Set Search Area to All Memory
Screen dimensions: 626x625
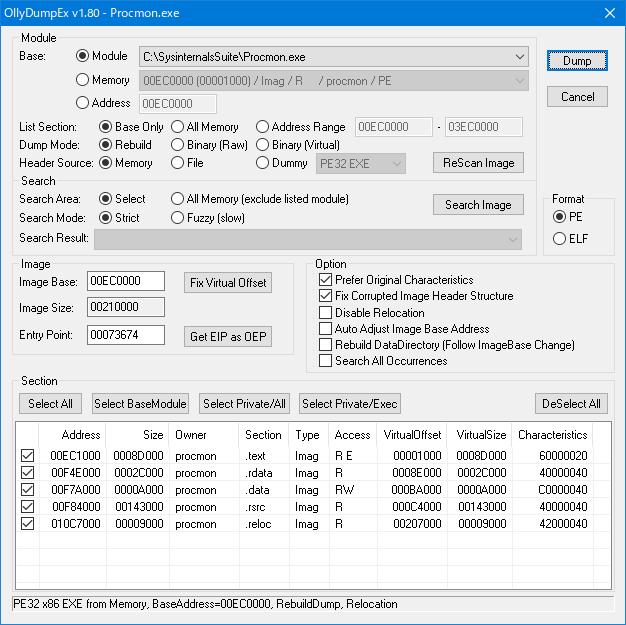(177, 199)
